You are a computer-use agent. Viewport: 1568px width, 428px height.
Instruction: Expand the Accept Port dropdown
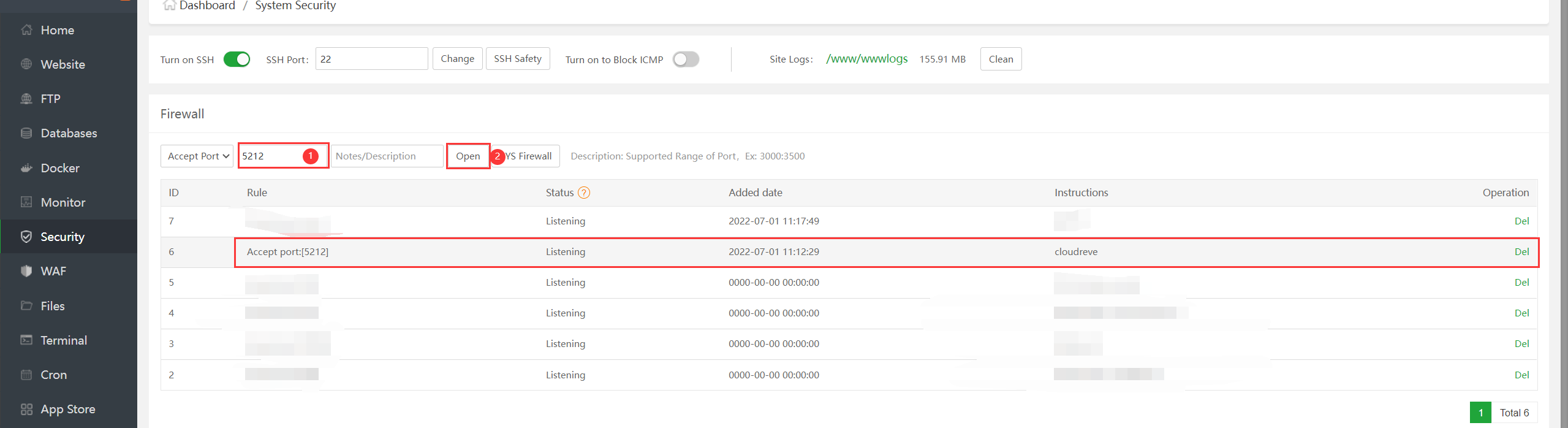click(x=197, y=156)
